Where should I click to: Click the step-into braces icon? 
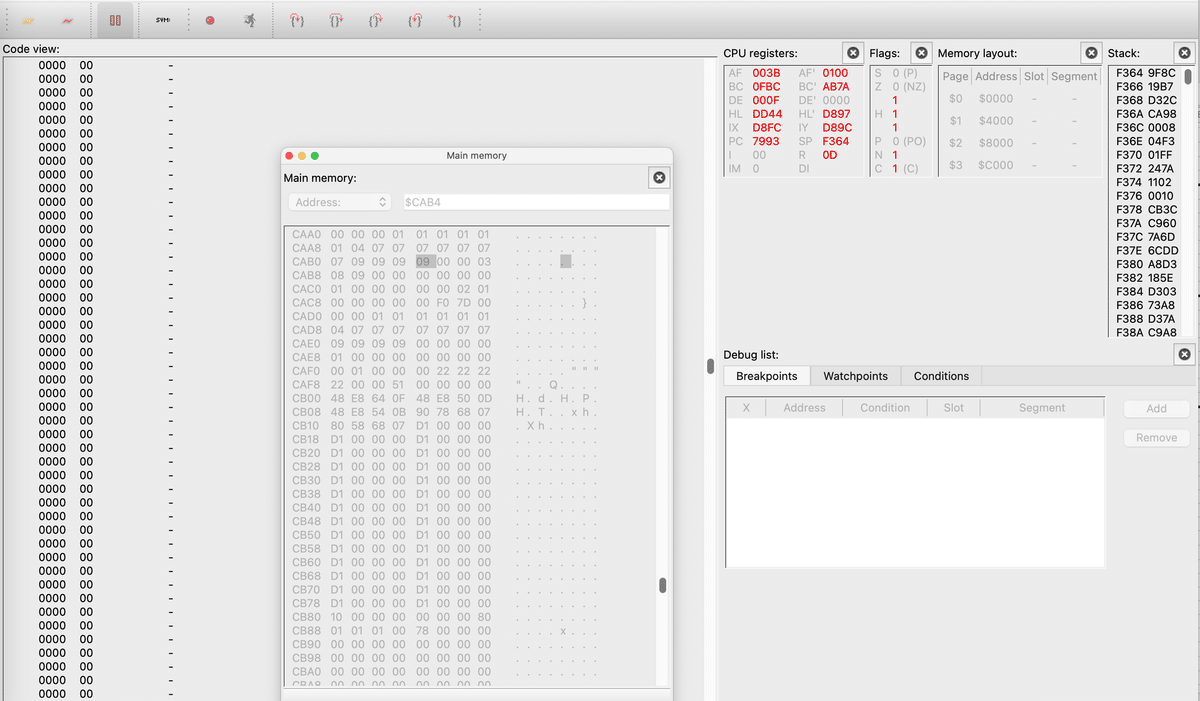[x=296, y=20]
